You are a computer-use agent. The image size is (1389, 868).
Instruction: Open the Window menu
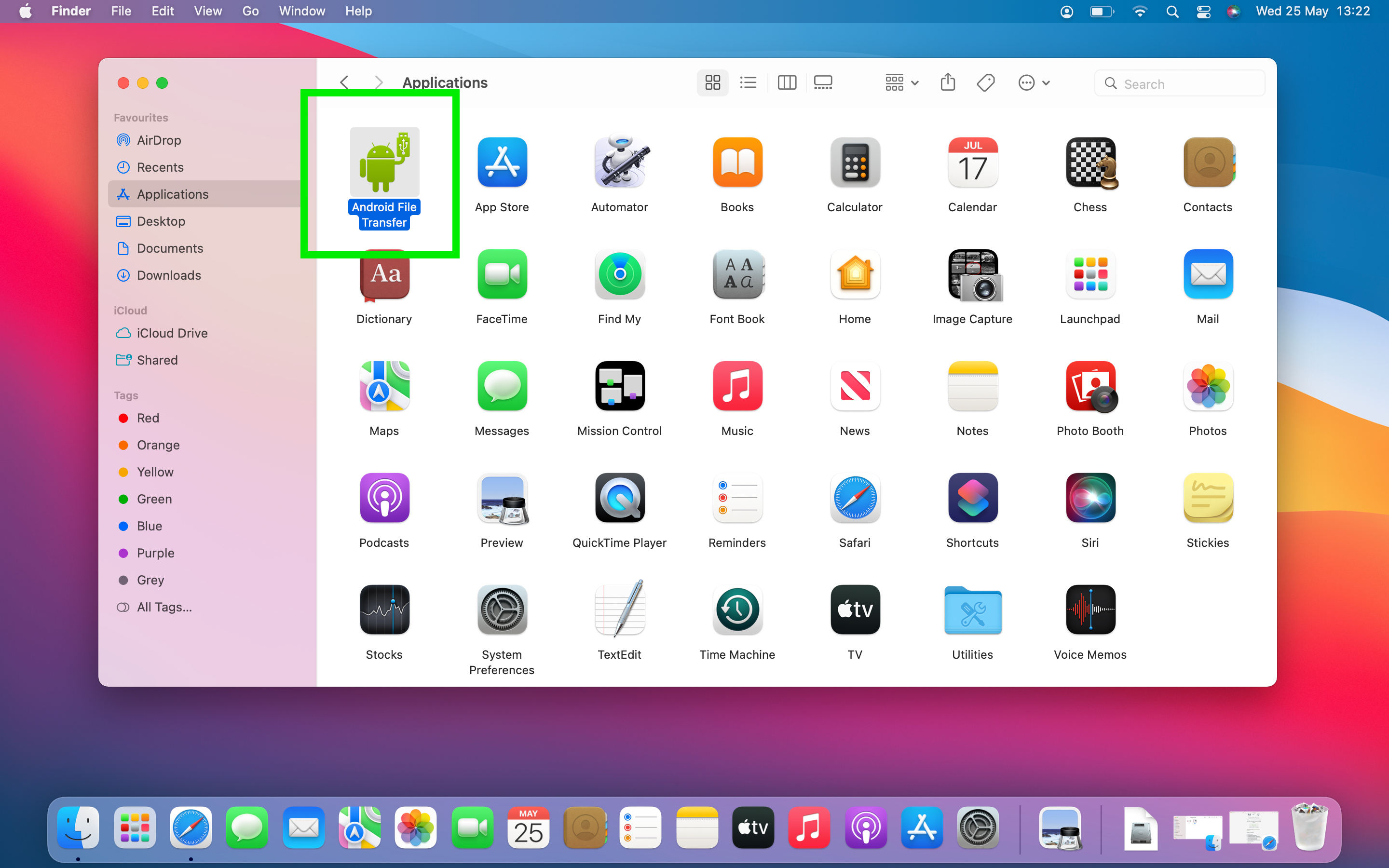tap(302, 11)
